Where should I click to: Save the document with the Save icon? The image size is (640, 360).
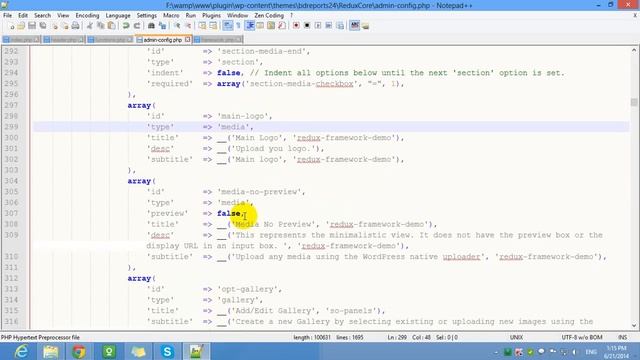click(32, 26)
